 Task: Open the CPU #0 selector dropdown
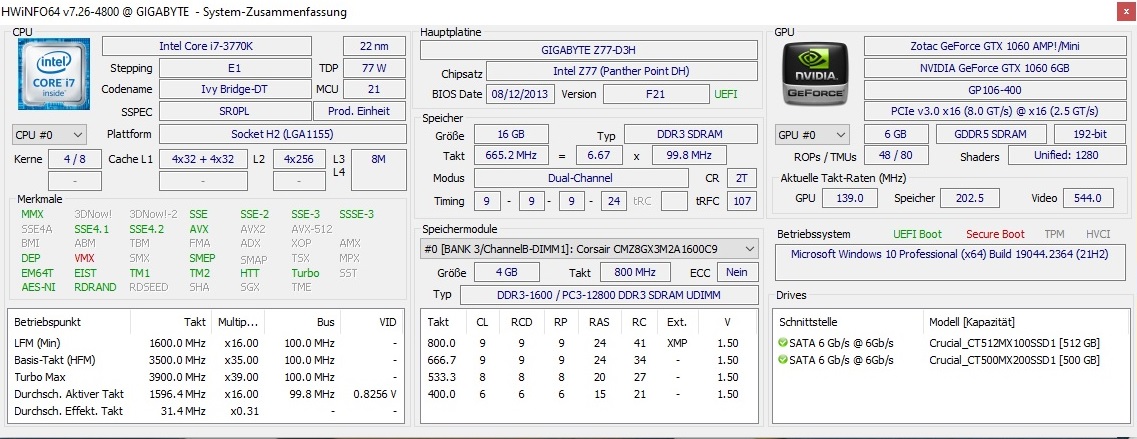[x=49, y=134]
